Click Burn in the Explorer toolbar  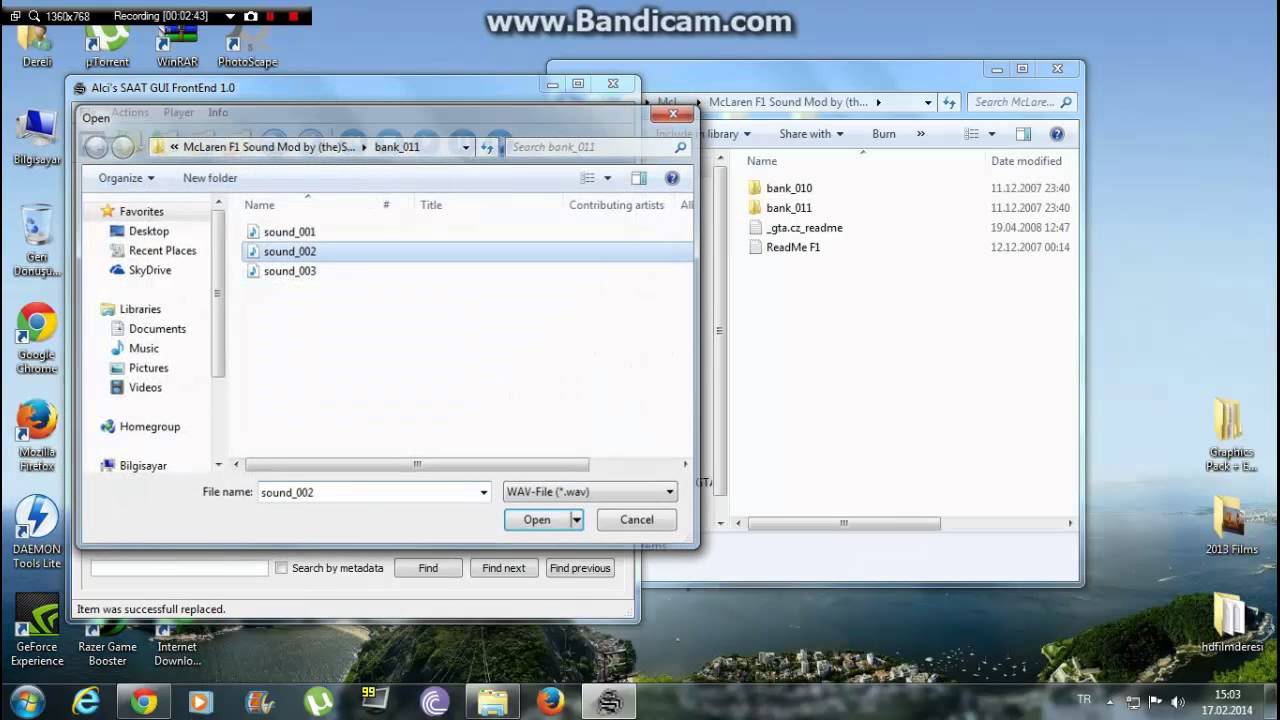coord(884,134)
